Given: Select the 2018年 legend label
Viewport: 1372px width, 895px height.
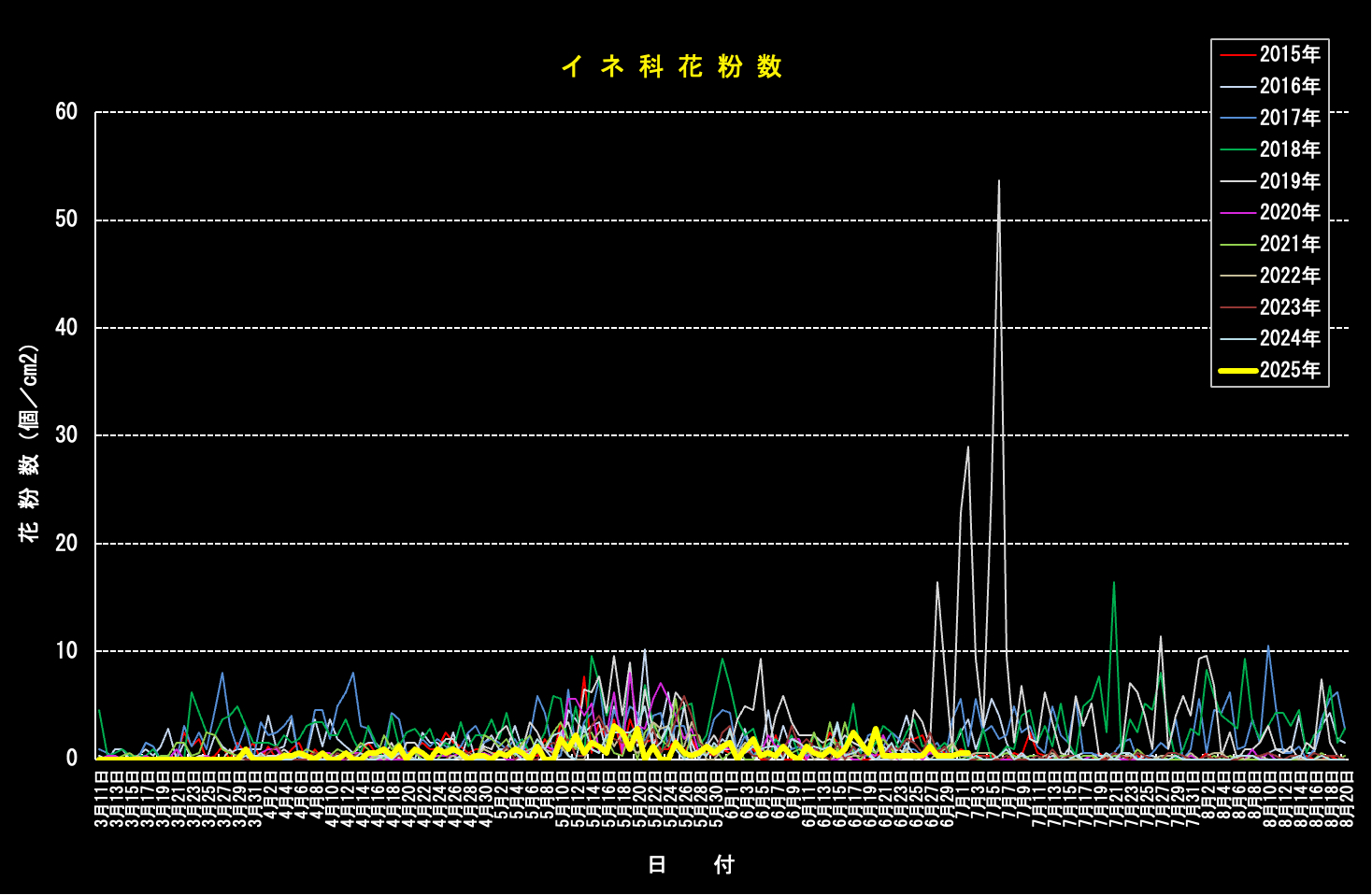Looking at the screenshot, I should click(x=1290, y=149).
